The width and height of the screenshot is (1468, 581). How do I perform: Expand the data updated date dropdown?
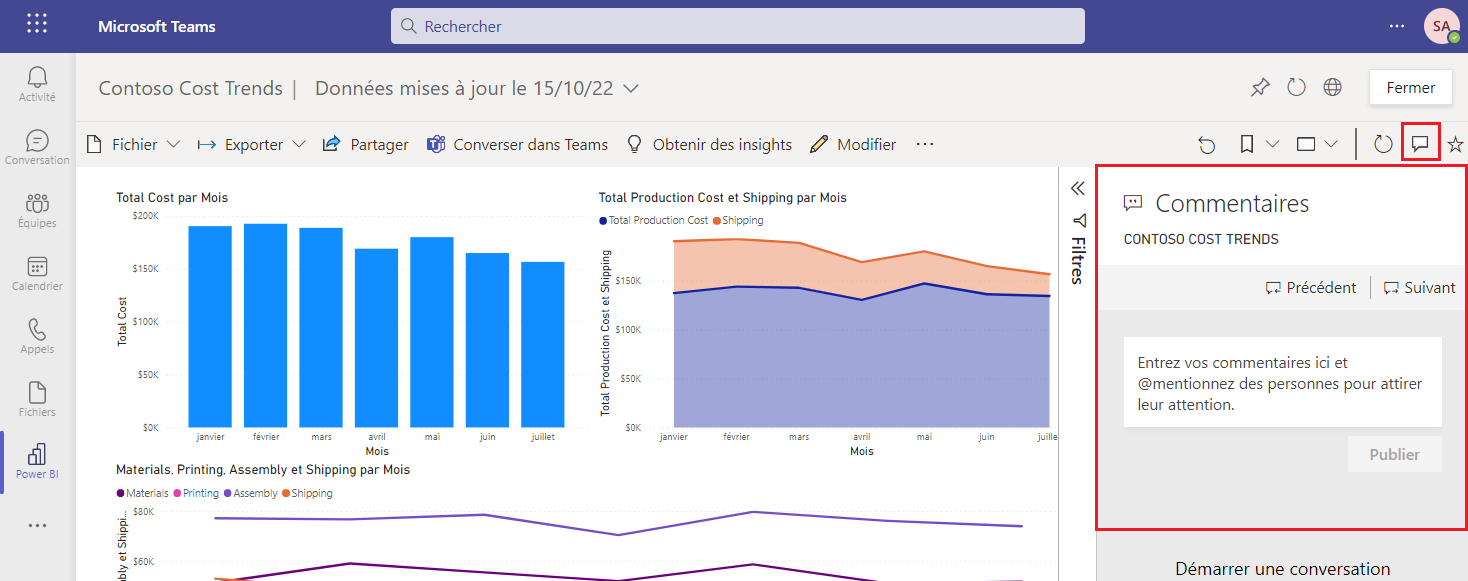coord(631,88)
